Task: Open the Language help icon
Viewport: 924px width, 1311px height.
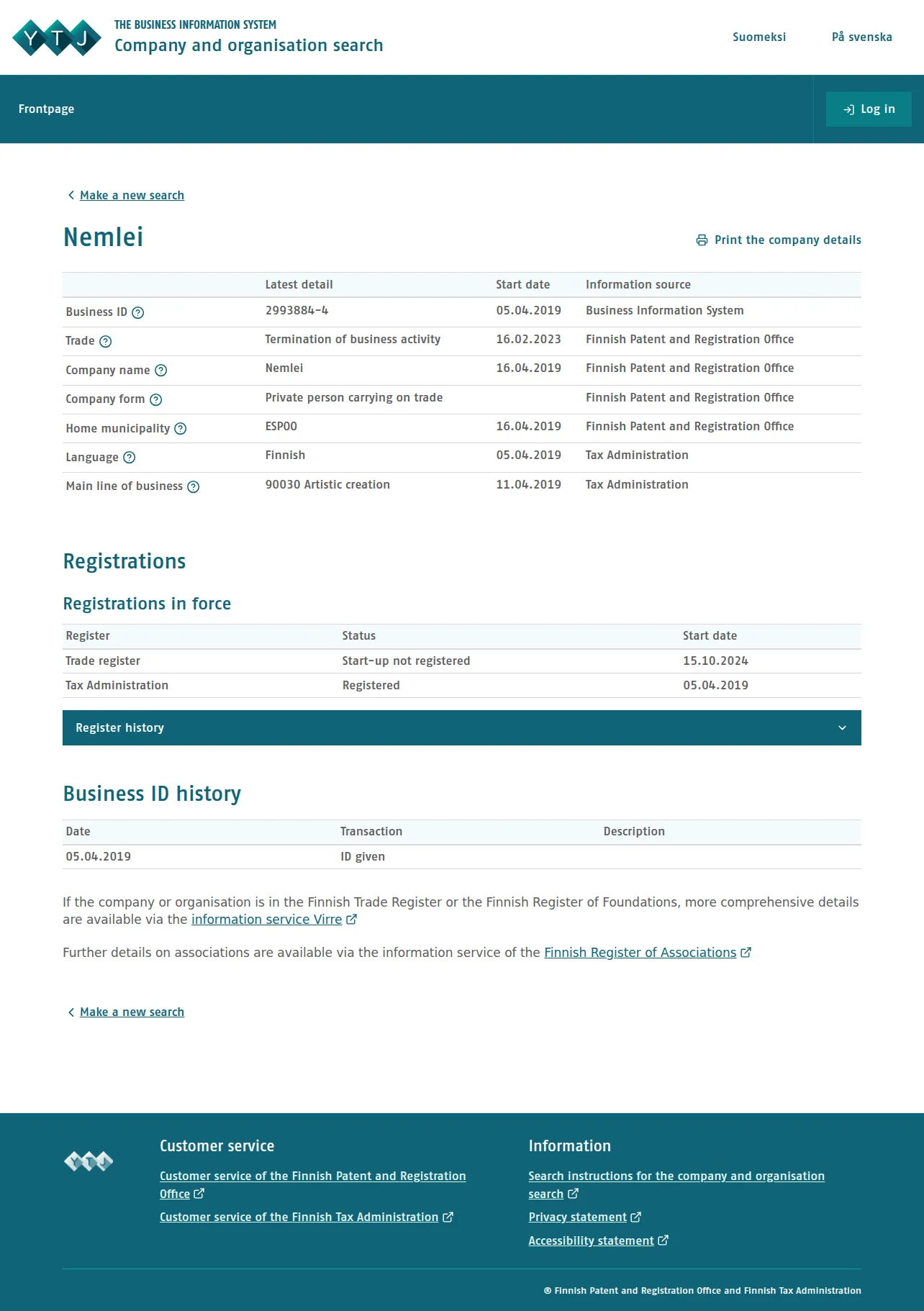Action: pos(130,458)
